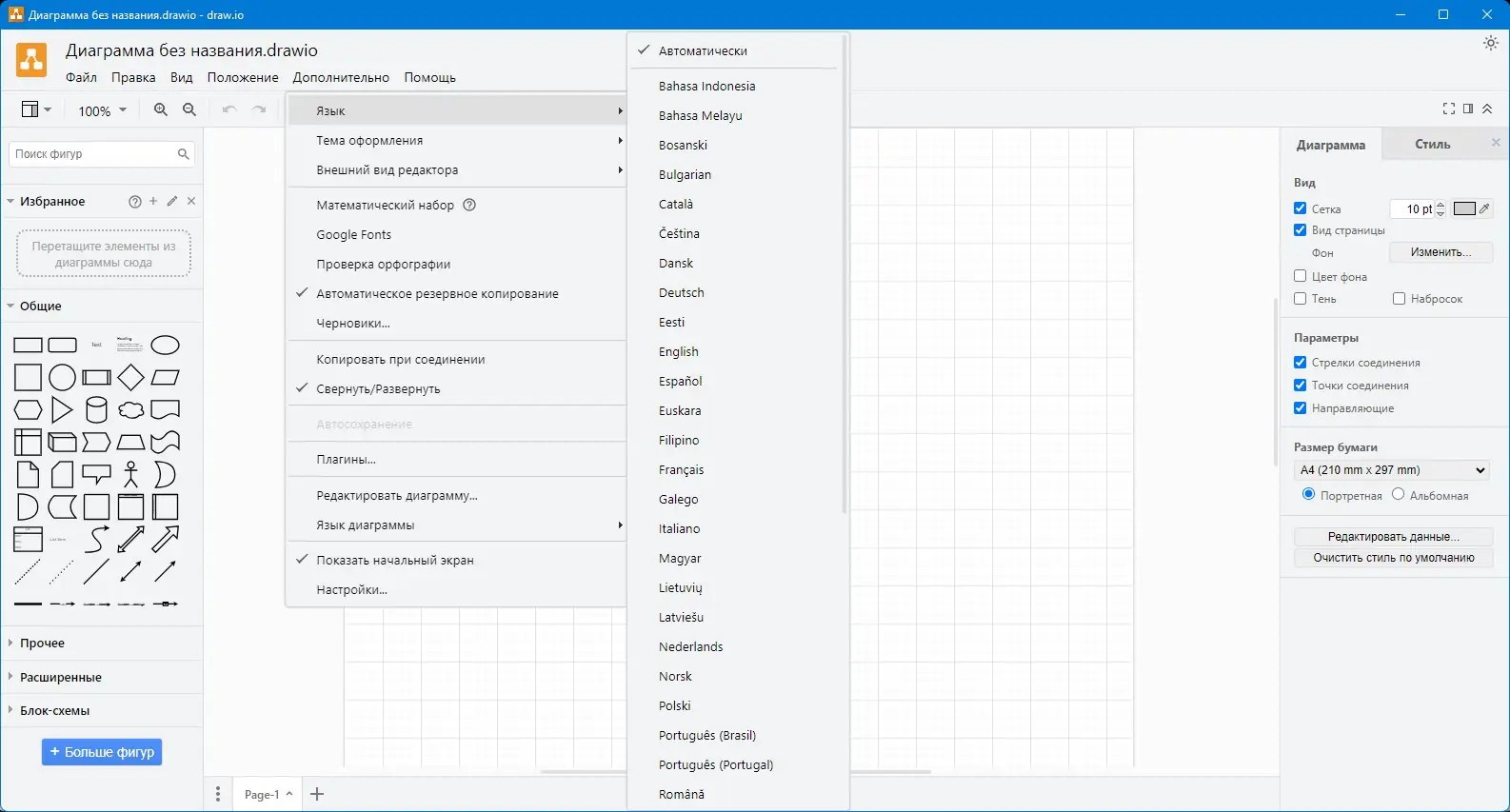
Task: Click the Редактировать данные... button
Action: point(1394,537)
